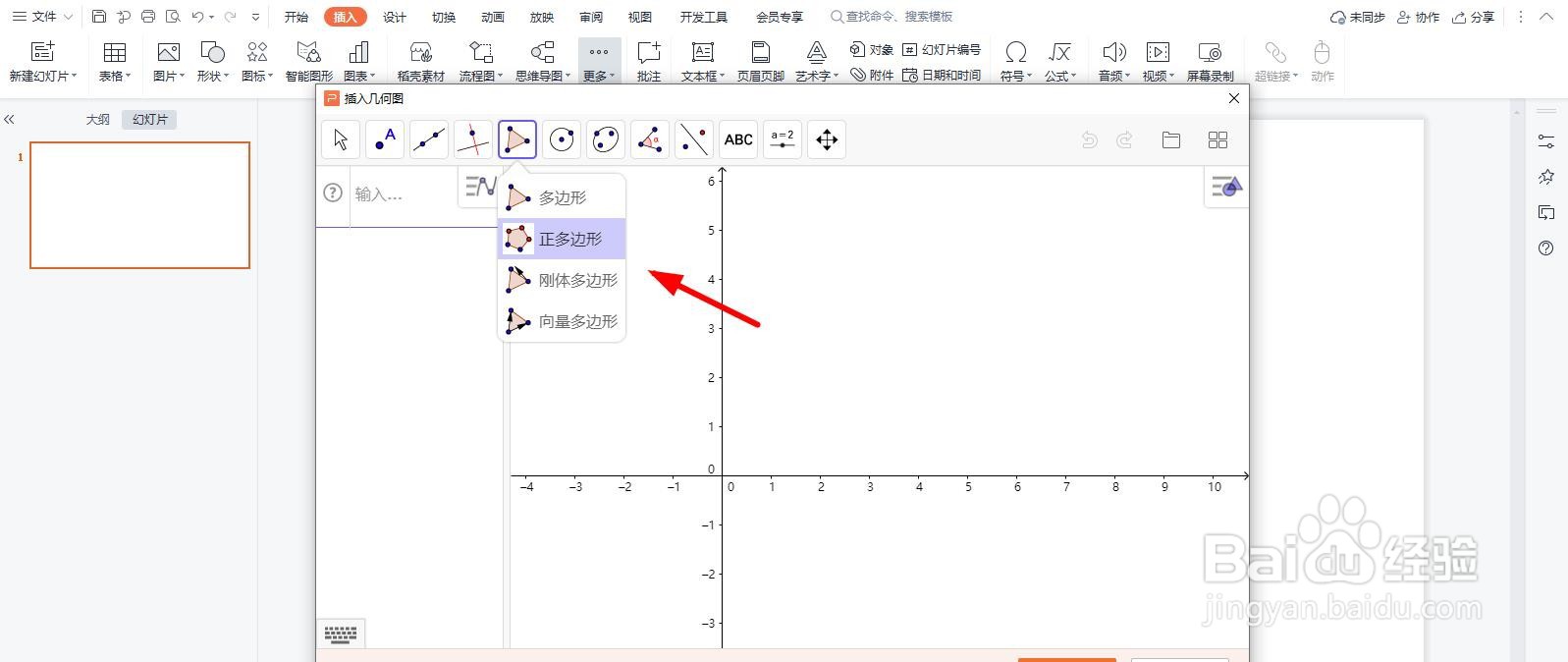Click the 页眉页脚 button
Viewport: 1568px width, 662px height.
(761, 61)
